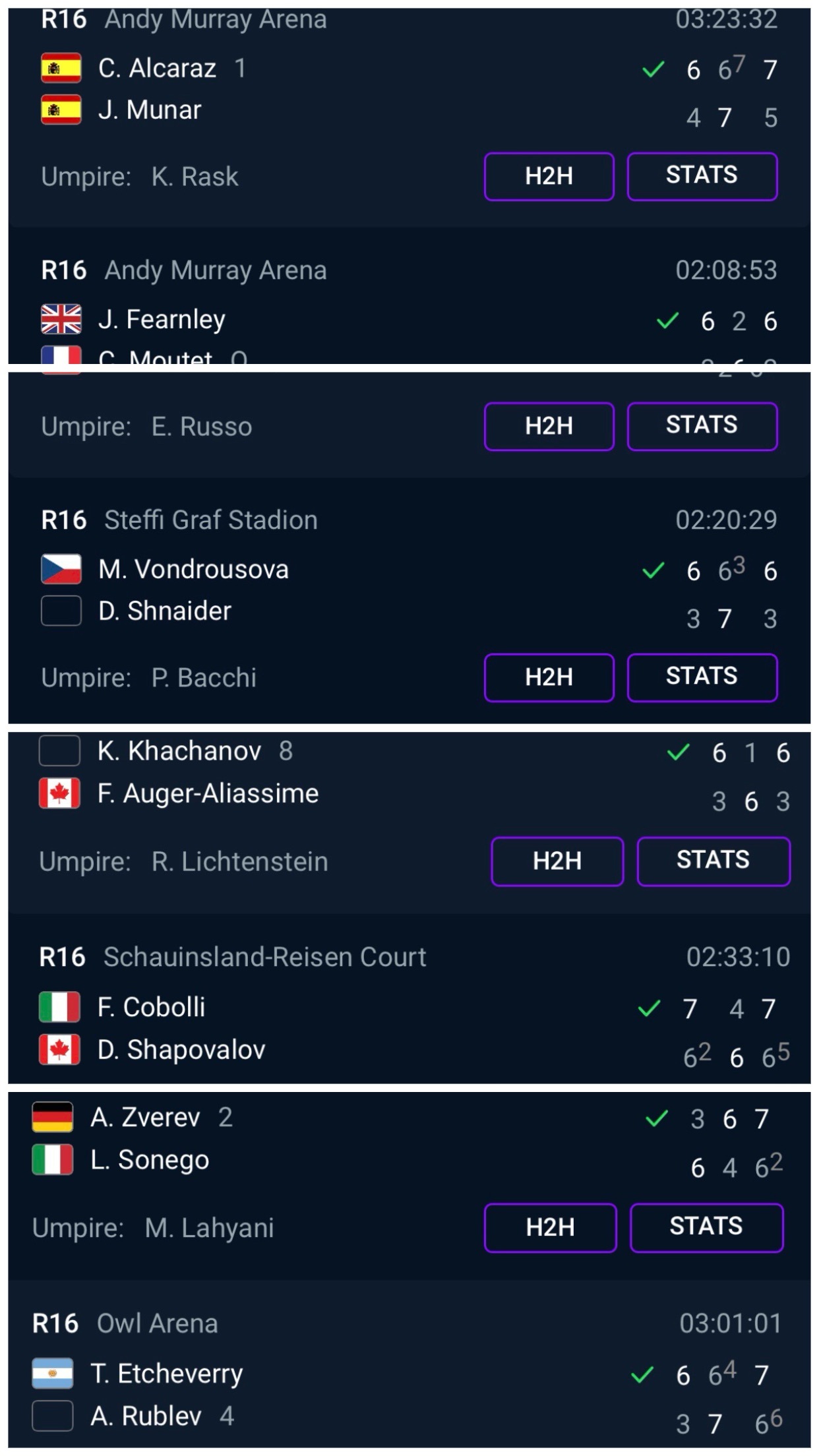Click Germany flag beside A. Zverev
This screenshot has height=1456, width=819.
(53, 1117)
